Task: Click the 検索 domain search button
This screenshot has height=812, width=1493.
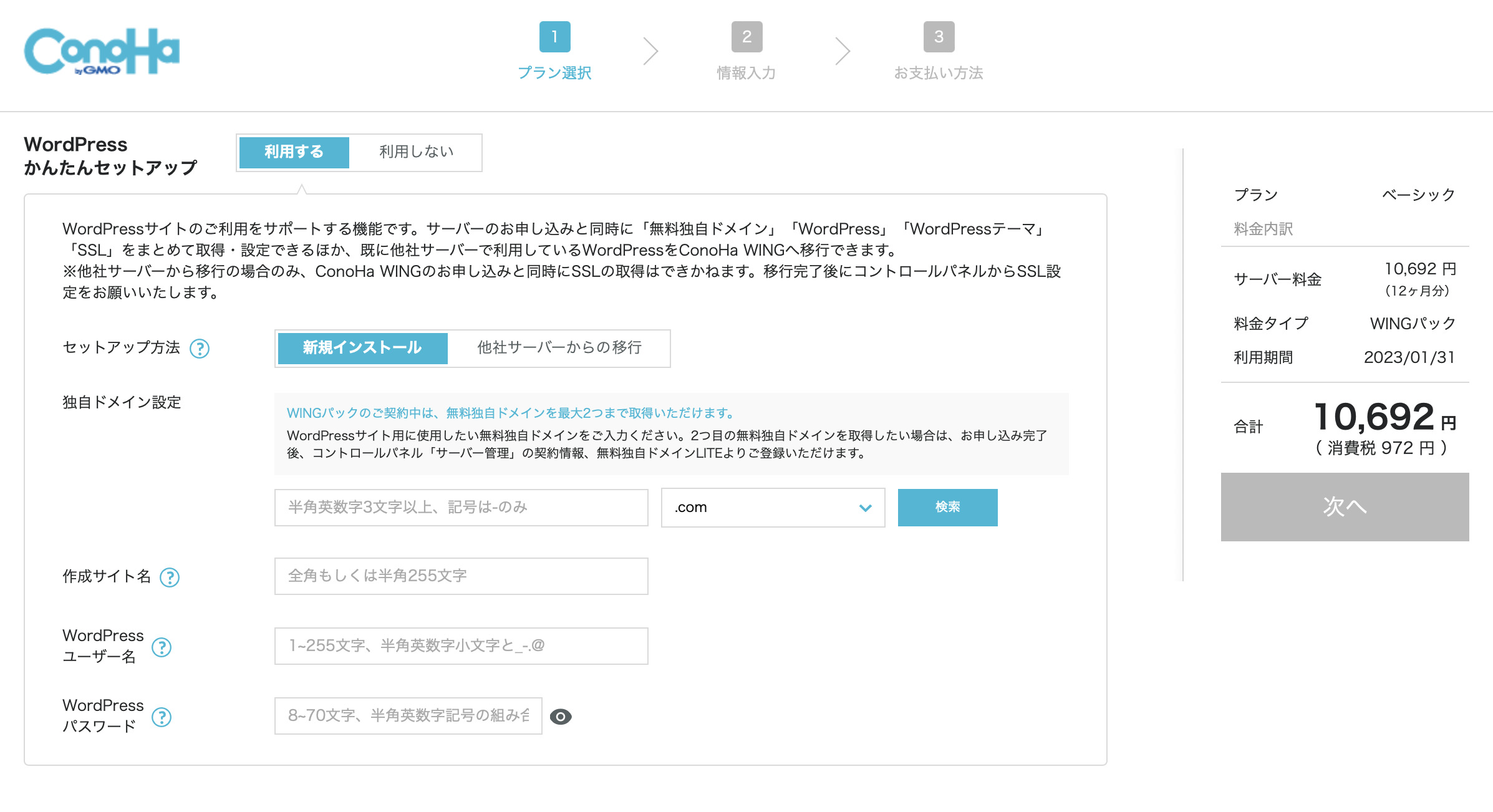Action: [947, 508]
